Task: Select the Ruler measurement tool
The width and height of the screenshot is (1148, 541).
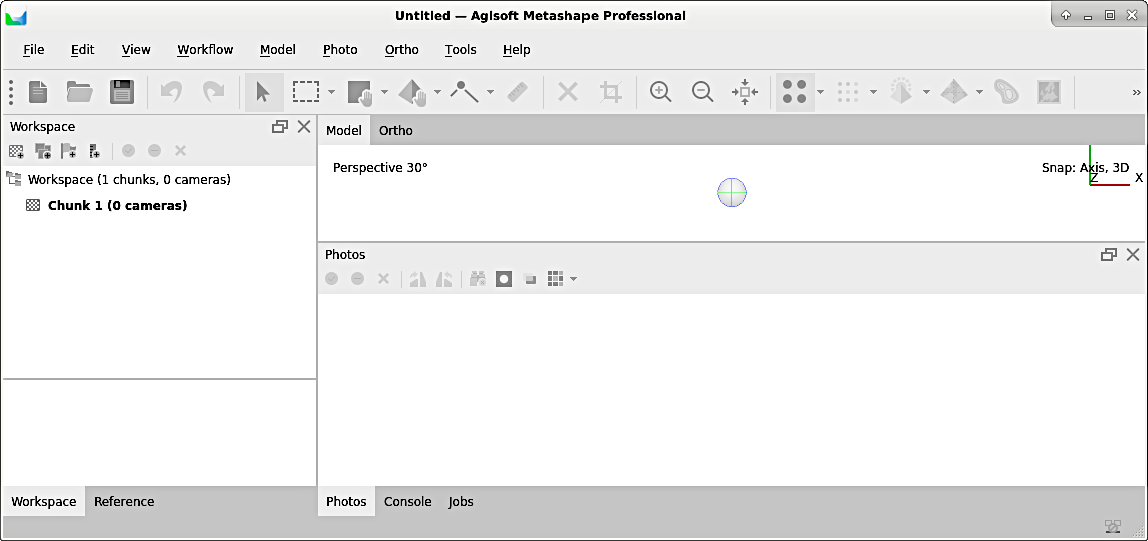Action: [518, 92]
